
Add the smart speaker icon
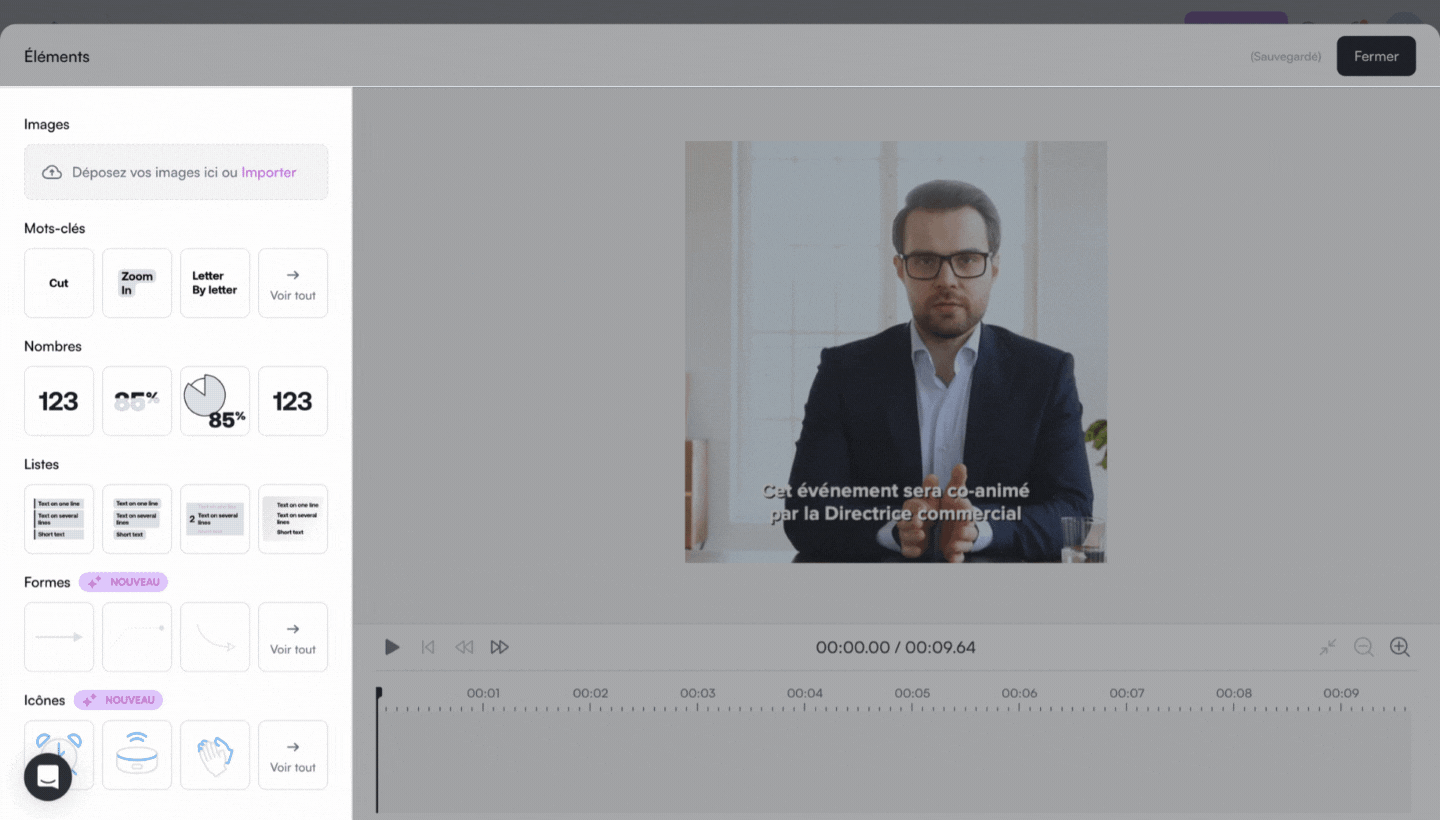click(x=137, y=755)
